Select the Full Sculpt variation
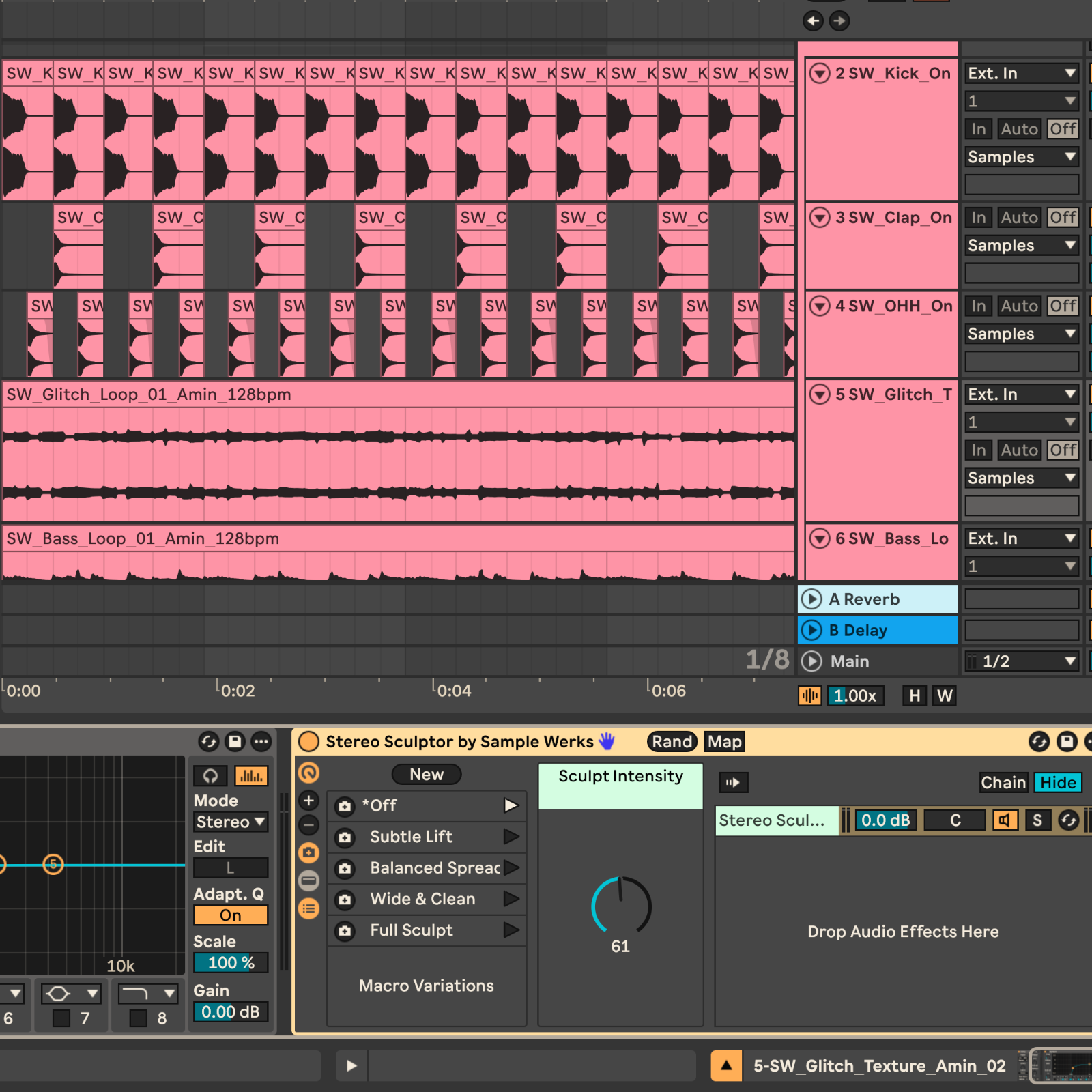This screenshot has width=1092, height=1092. tap(411, 930)
